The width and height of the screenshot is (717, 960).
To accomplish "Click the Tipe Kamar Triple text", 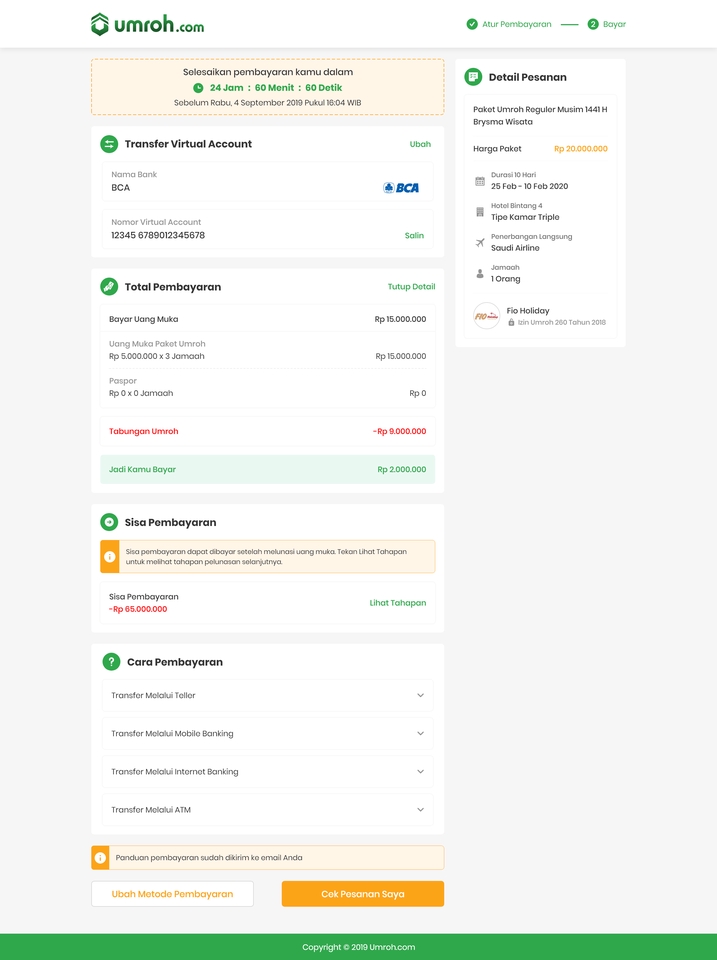I will click(525, 217).
